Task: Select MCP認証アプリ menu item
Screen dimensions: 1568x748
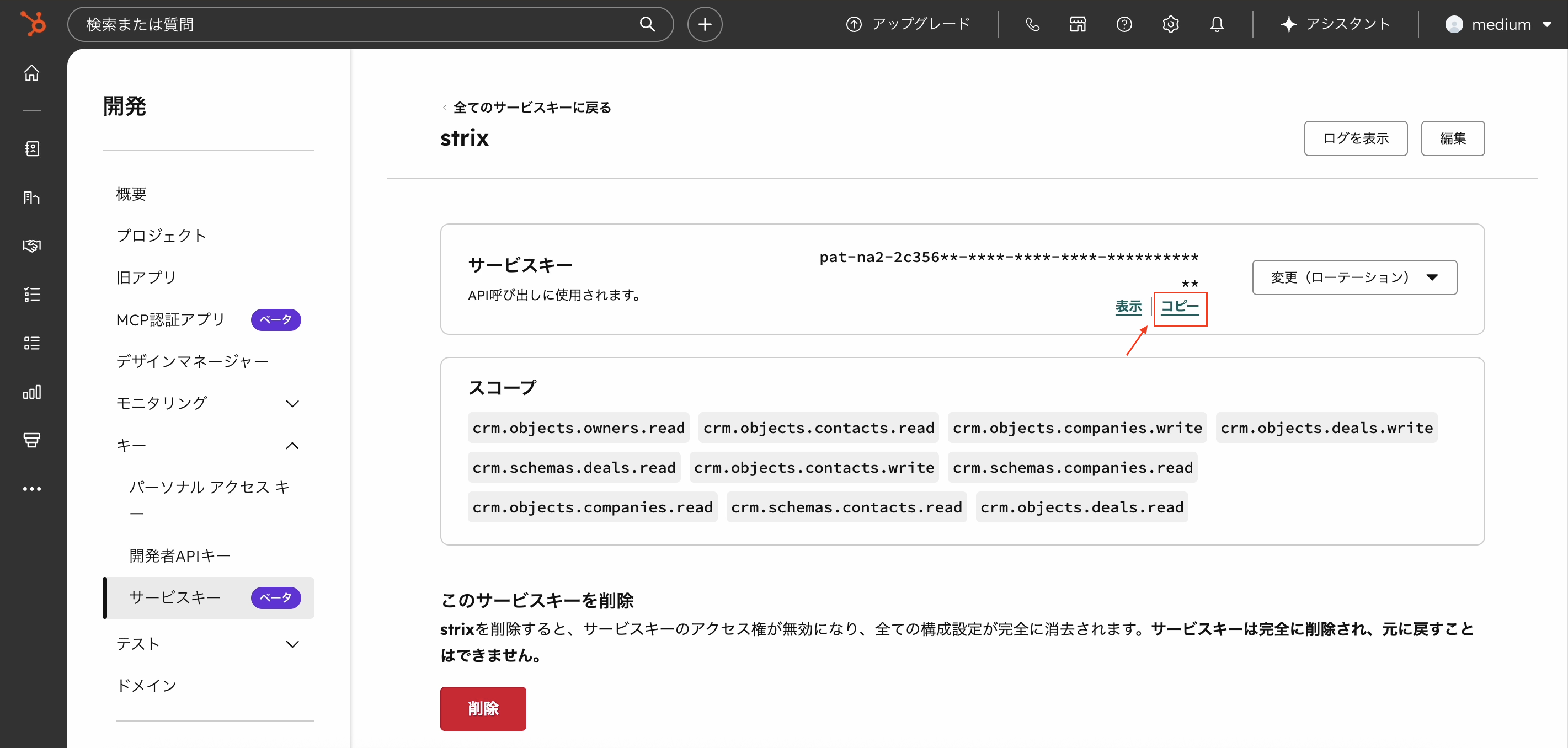Action: [170, 319]
